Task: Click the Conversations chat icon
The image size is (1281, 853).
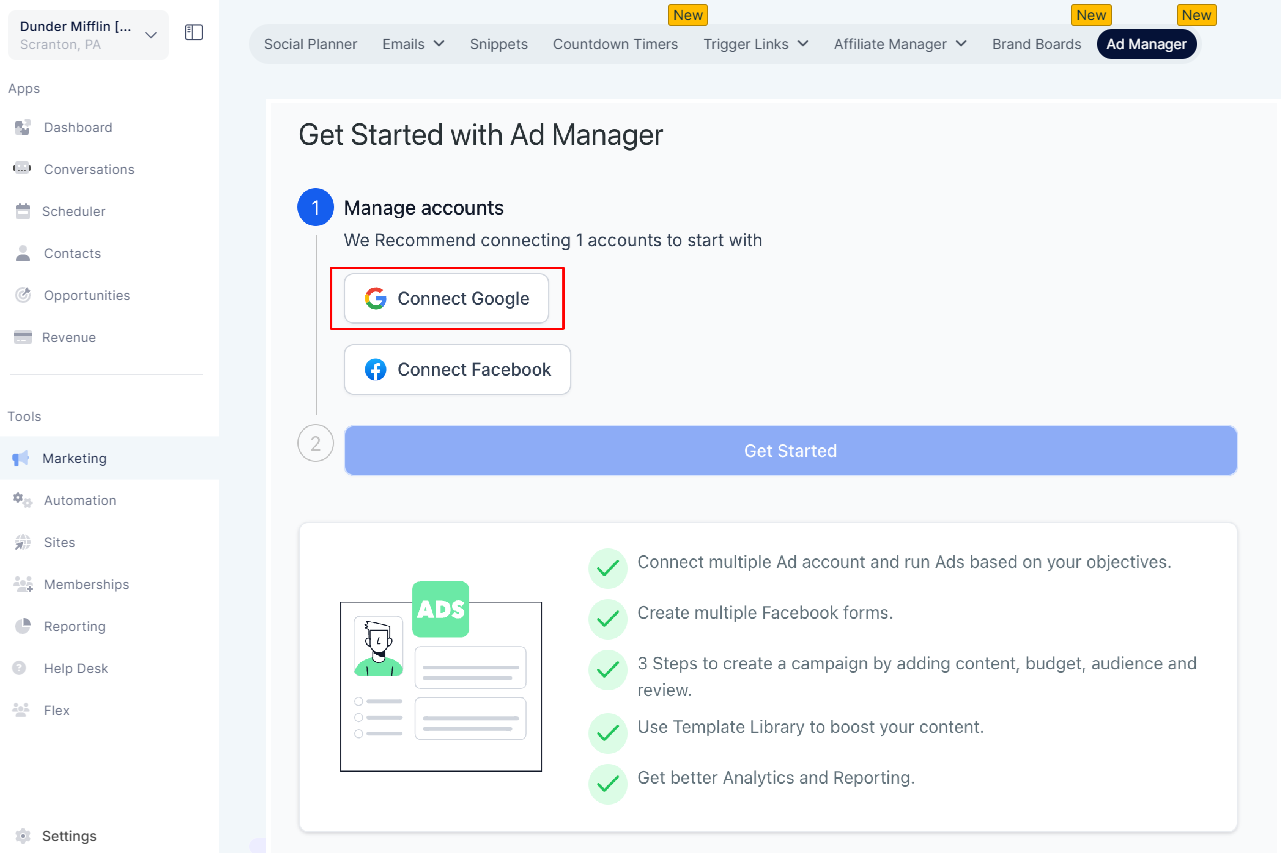Action: point(22,169)
